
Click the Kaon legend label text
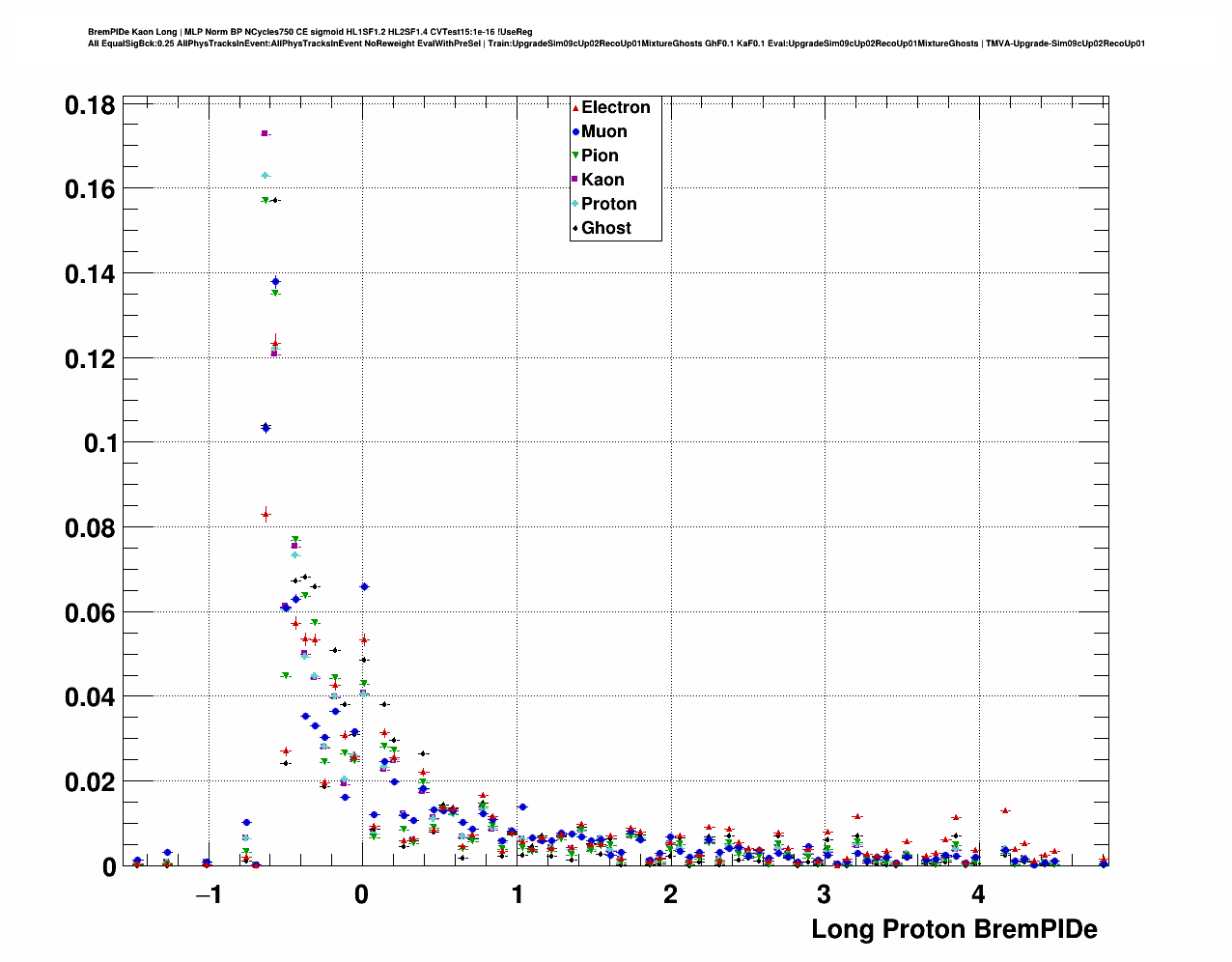tap(602, 180)
